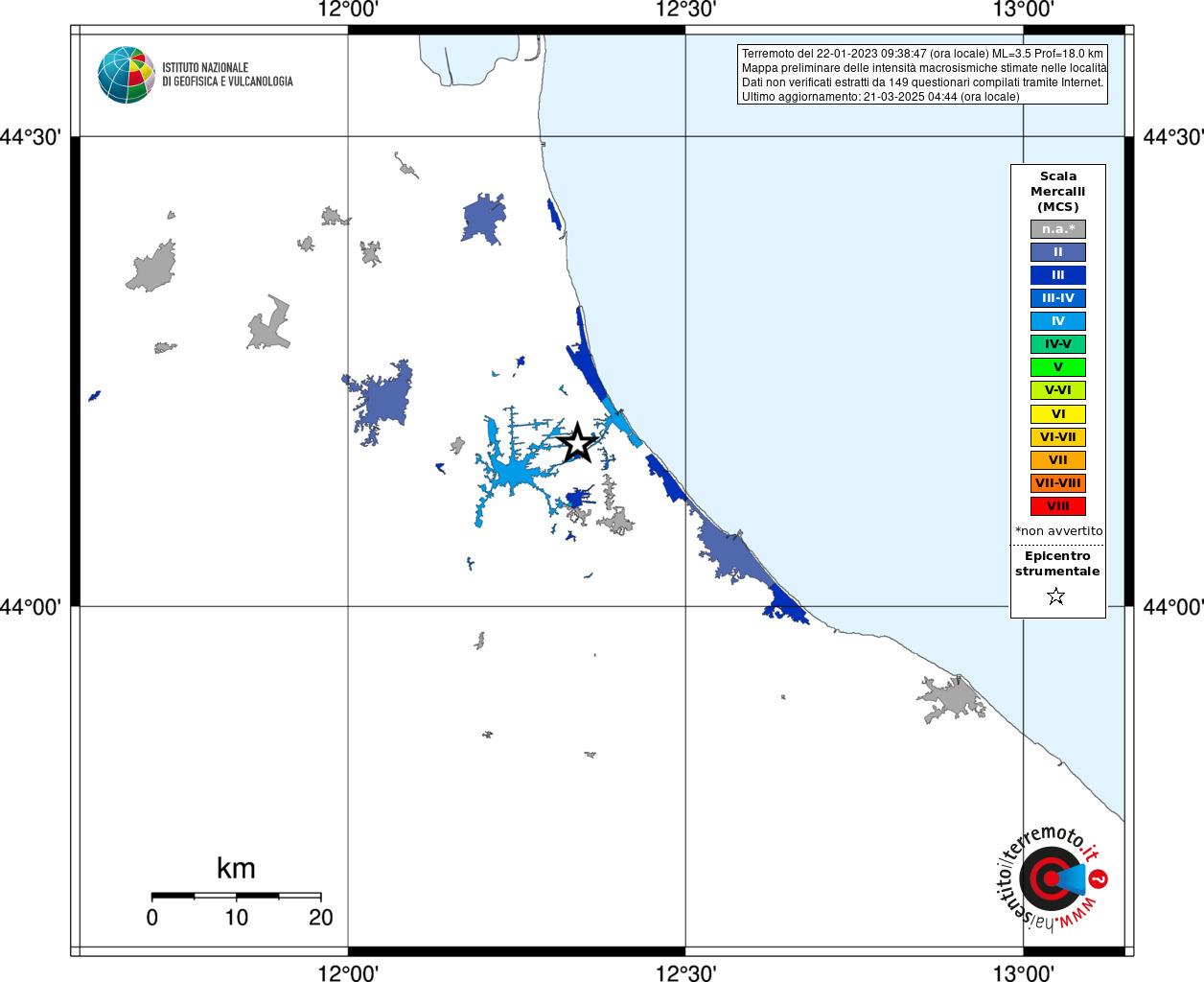The width and height of the screenshot is (1204, 982).
Task: Click the 'Epicentro strumentale' legend label
Action: pos(1057,564)
